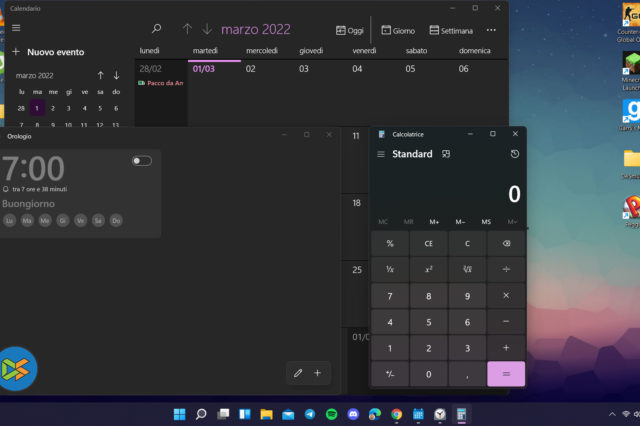The height and width of the screenshot is (426, 640).
Task: Click the plus key on Calculator
Action: [x=506, y=348]
